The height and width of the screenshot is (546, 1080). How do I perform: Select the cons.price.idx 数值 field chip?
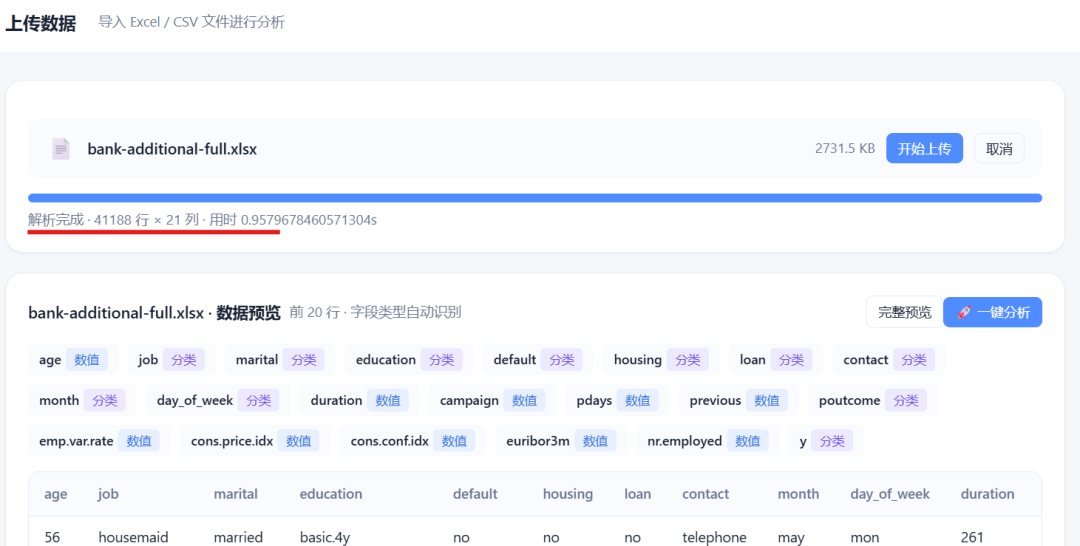(x=255, y=441)
